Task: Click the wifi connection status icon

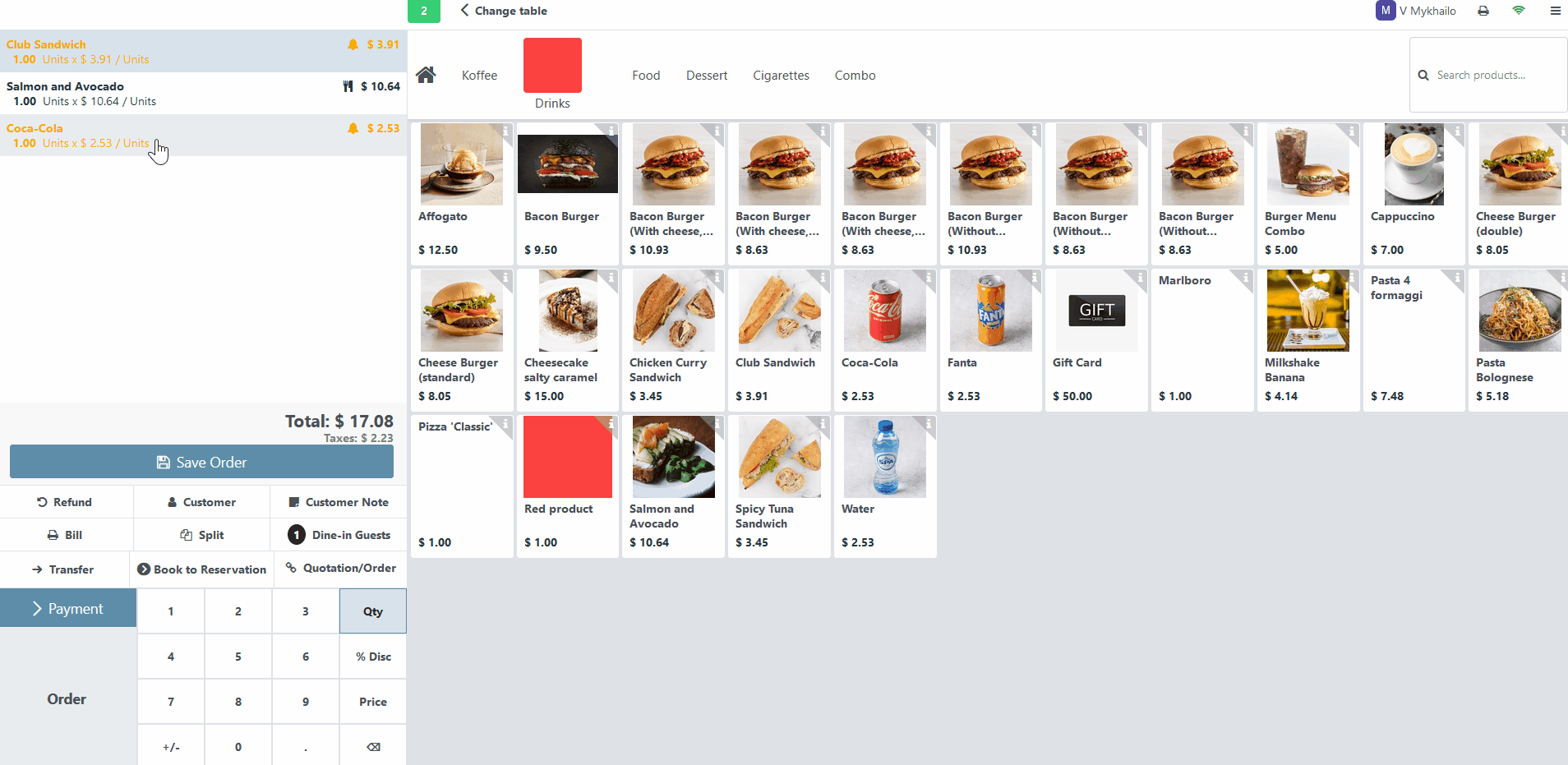Action: [1519, 11]
